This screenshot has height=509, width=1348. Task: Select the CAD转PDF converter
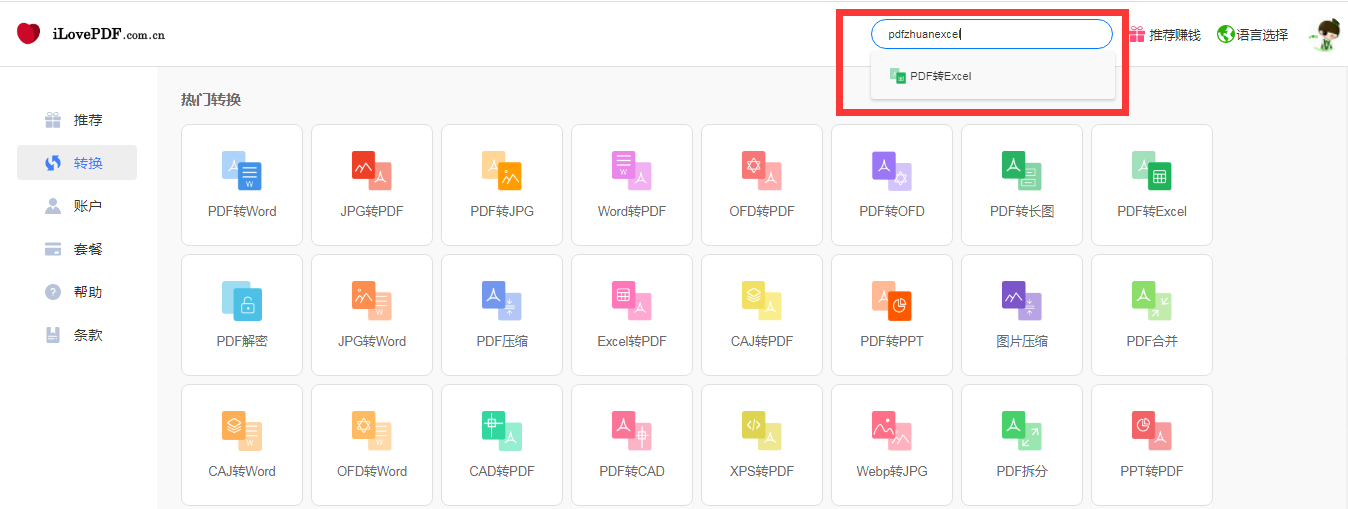tap(501, 444)
